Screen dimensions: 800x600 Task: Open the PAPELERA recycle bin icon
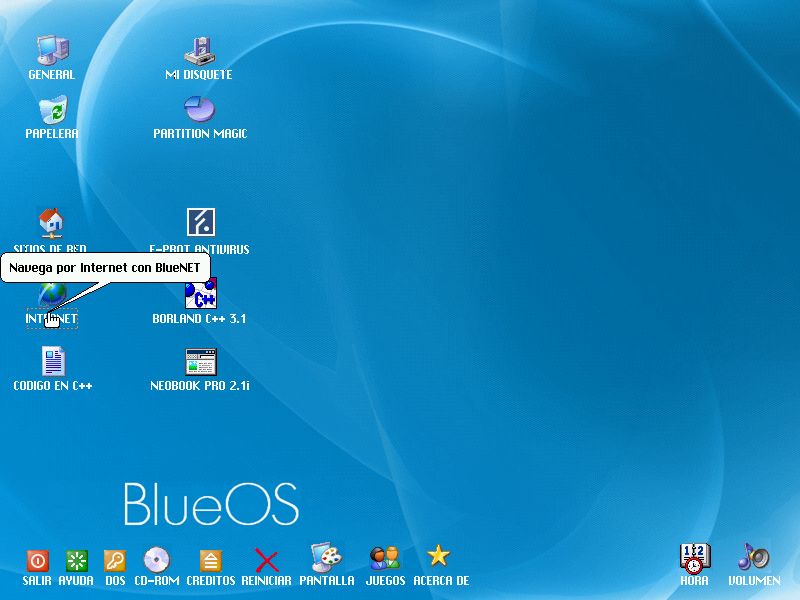[x=53, y=109]
